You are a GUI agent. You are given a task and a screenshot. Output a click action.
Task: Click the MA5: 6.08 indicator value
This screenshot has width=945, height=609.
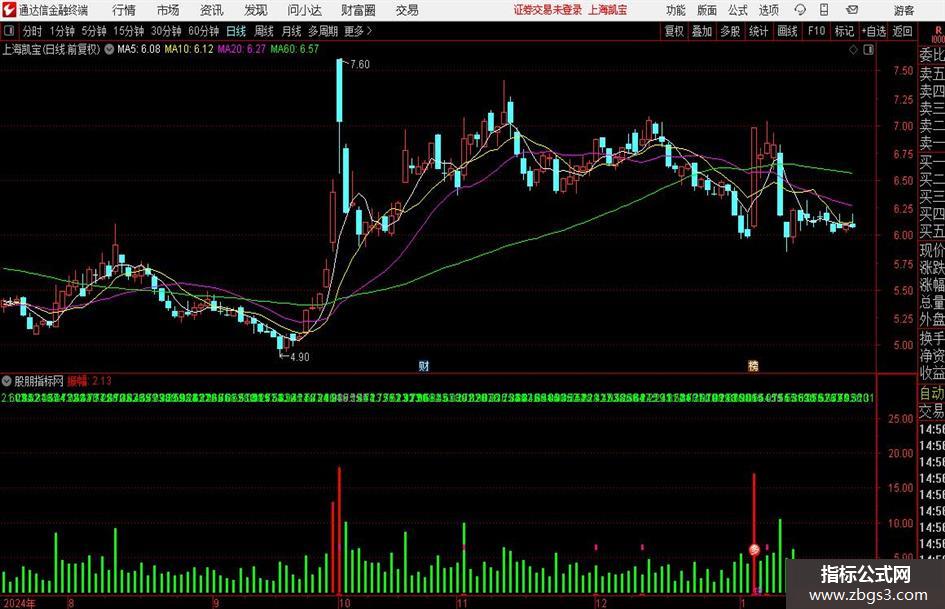pos(139,49)
